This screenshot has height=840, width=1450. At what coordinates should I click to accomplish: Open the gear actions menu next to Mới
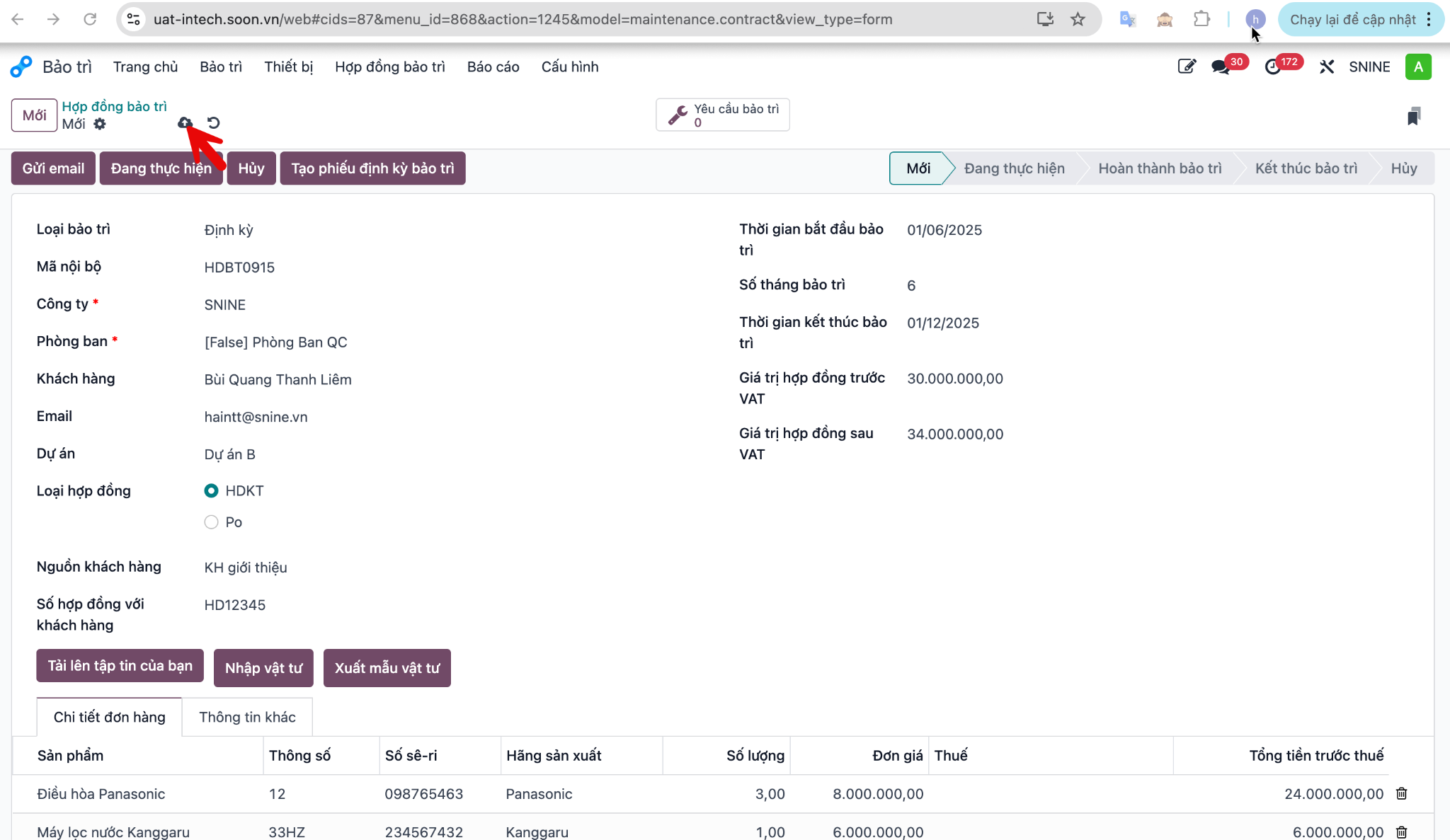100,124
